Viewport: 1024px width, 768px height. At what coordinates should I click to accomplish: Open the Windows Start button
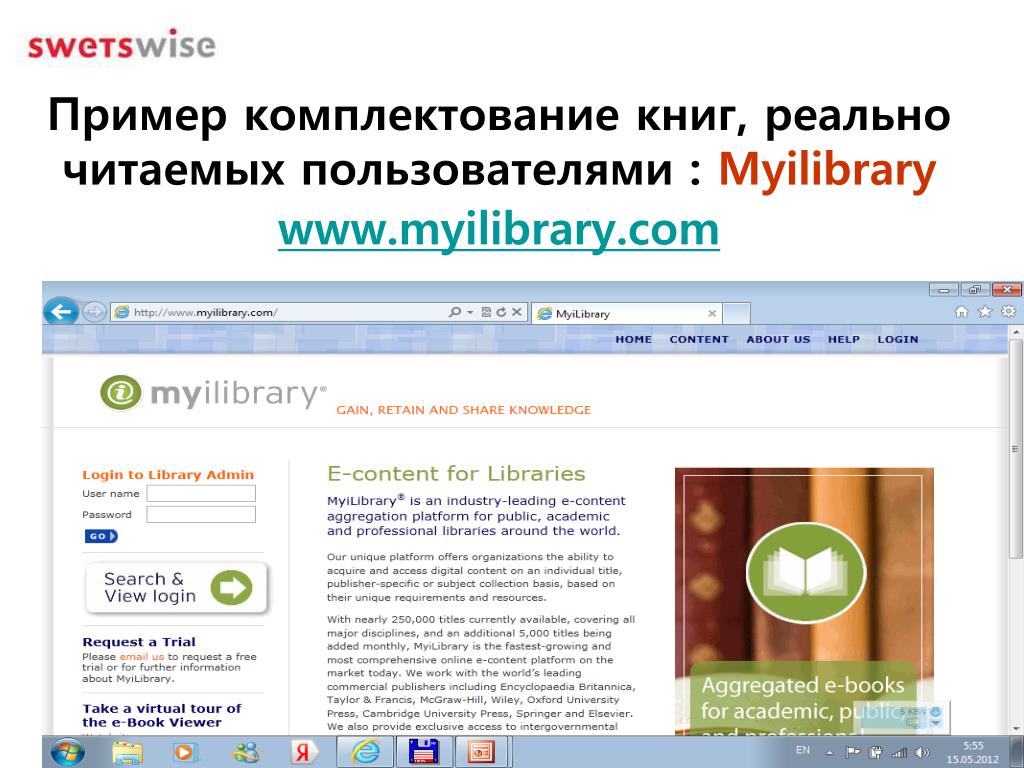[68, 752]
